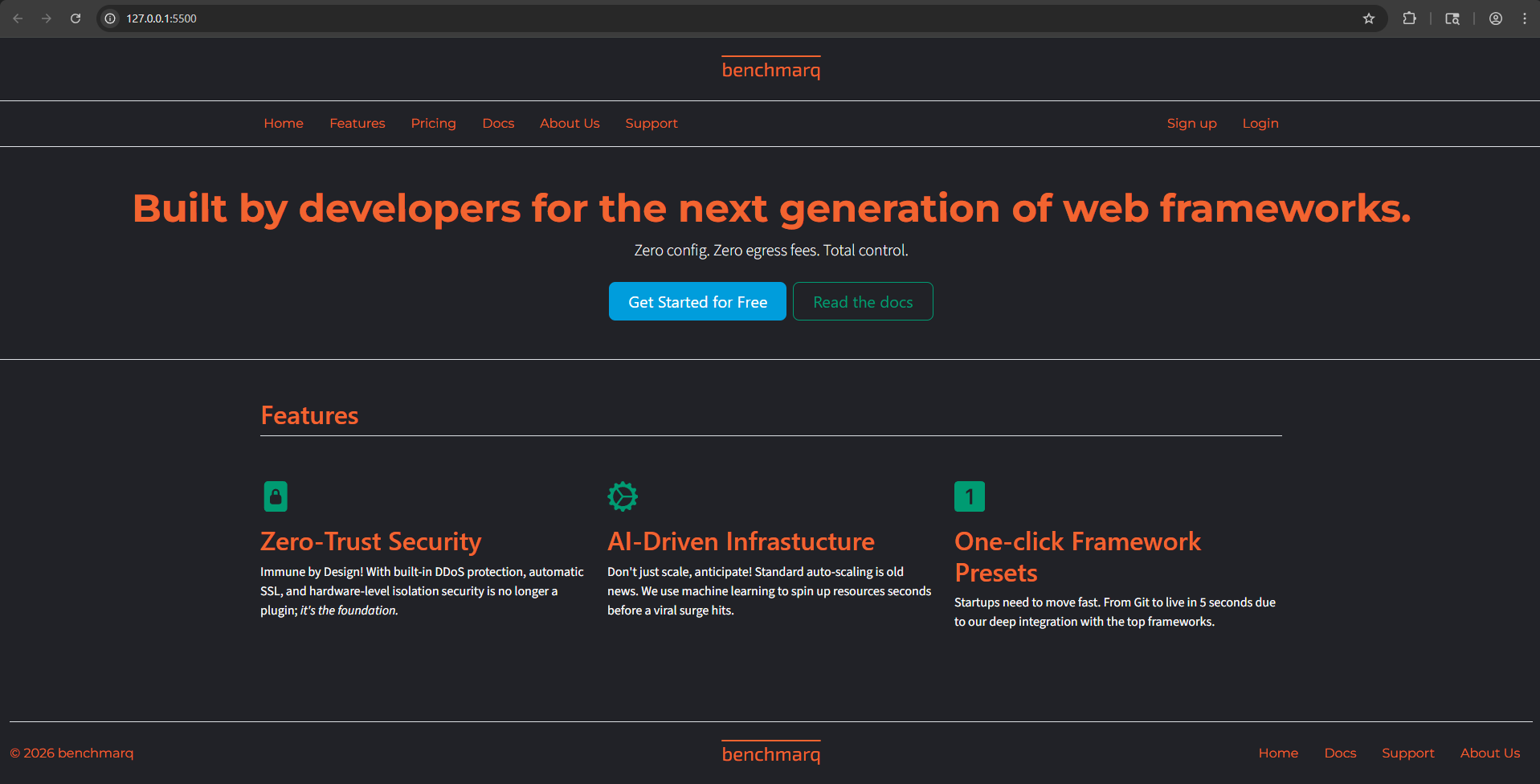Click the browser forward arrow
The height and width of the screenshot is (784, 1540).
(x=47, y=18)
